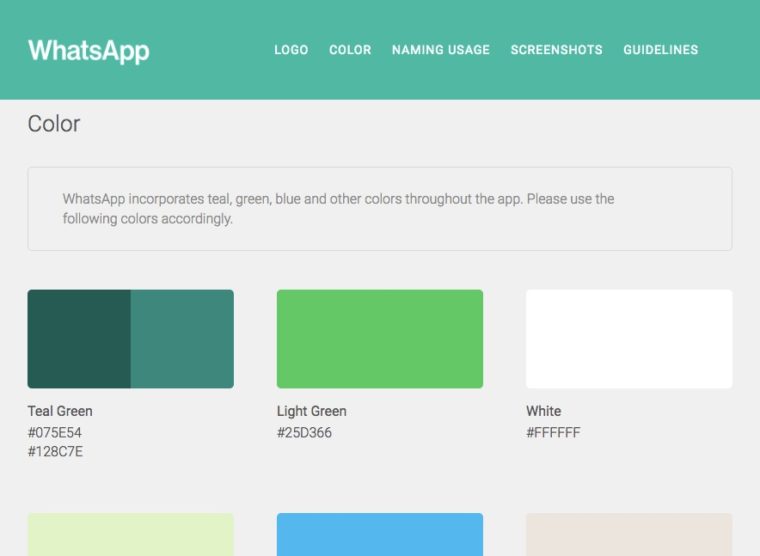Select the dark teal #075E54 swatch half

(x=79, y=339)
